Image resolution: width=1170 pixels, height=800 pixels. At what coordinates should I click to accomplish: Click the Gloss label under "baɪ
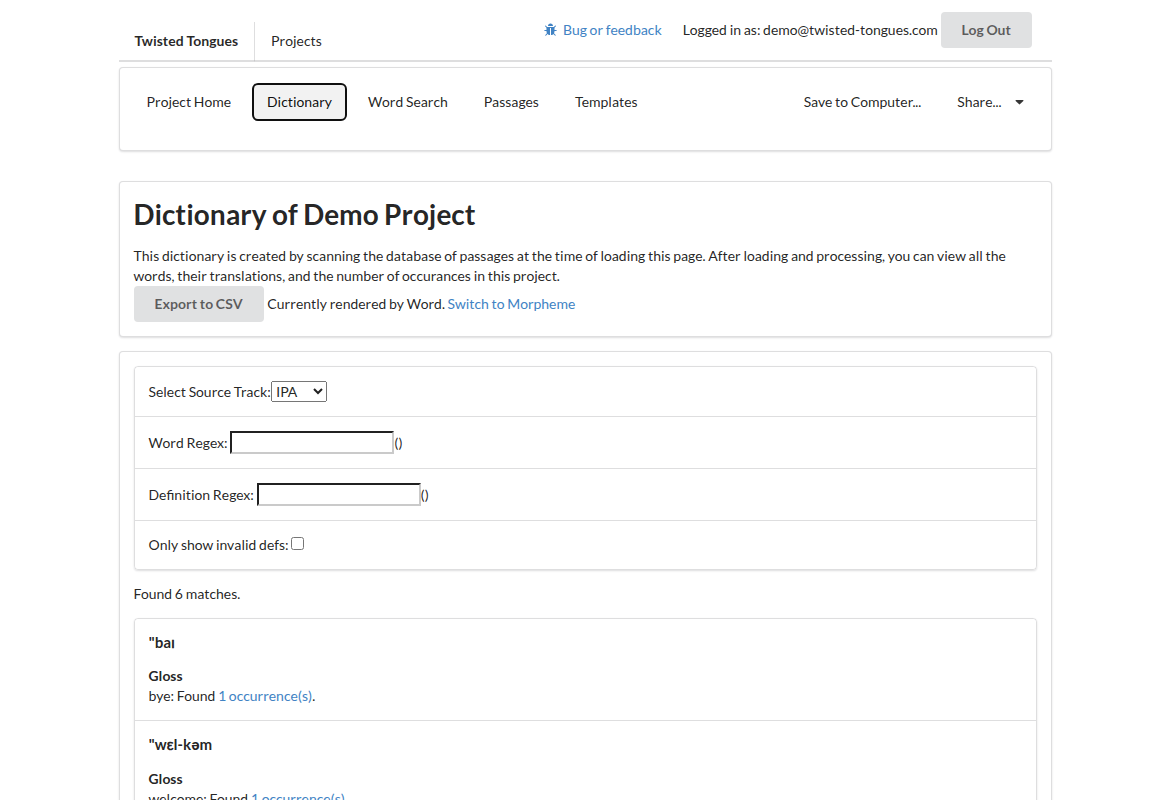[166, 676]
